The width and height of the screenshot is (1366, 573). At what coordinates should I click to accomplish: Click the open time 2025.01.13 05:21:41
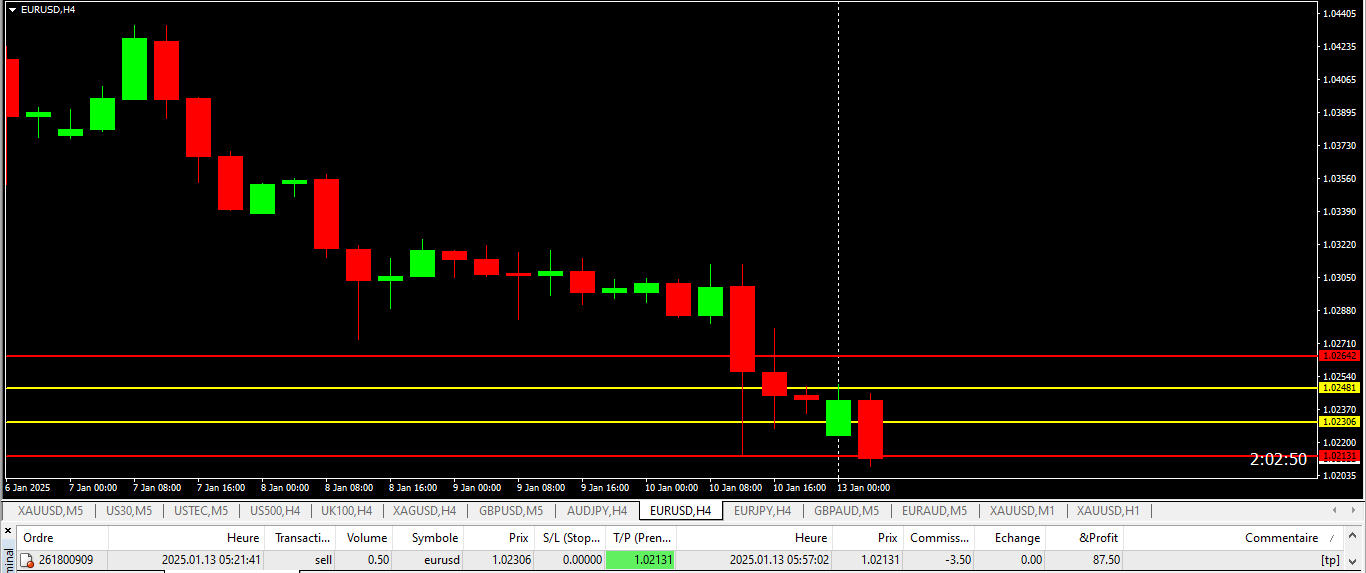click(x=212, y=560)
